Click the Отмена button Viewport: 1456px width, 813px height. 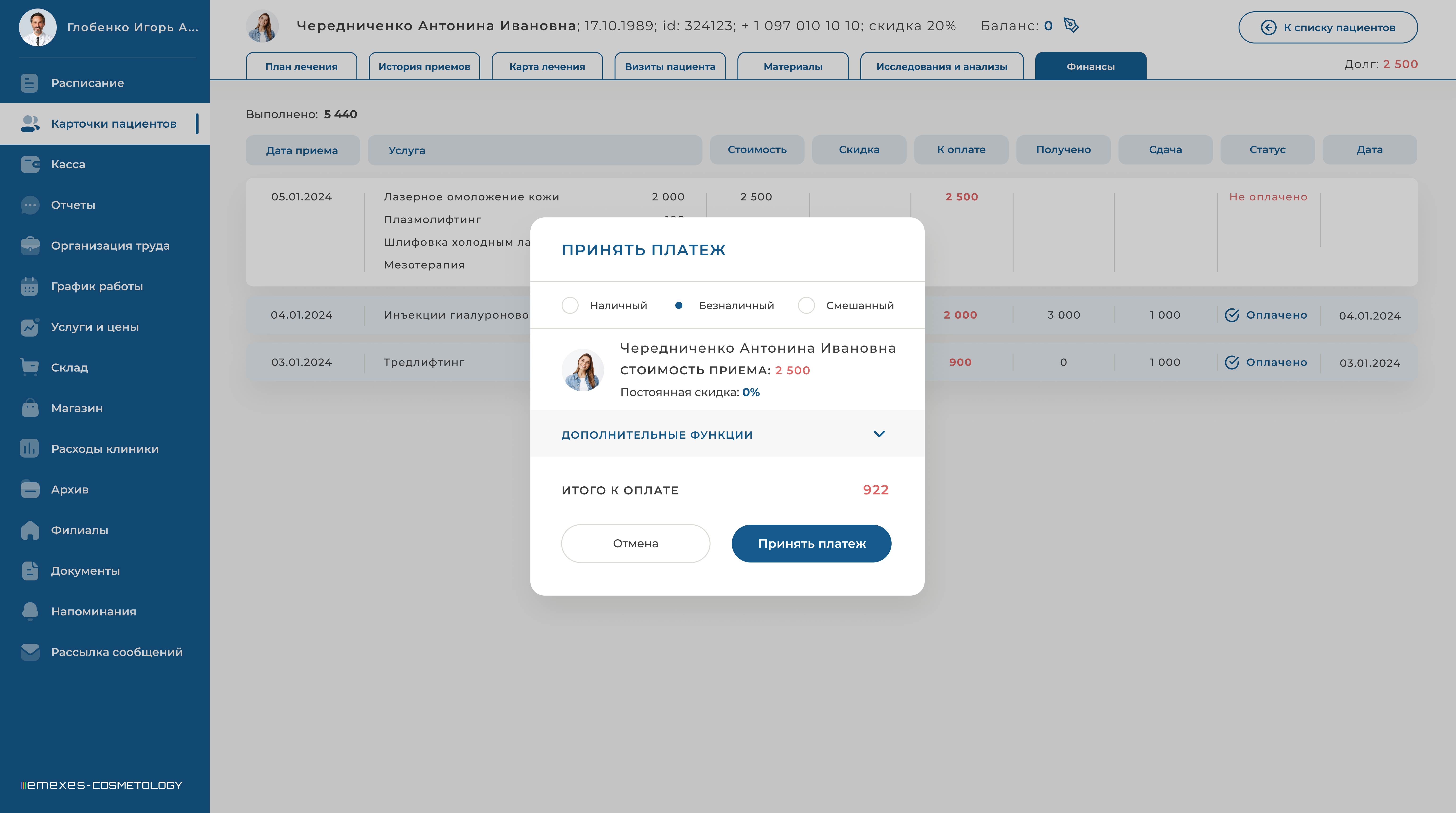635,544
